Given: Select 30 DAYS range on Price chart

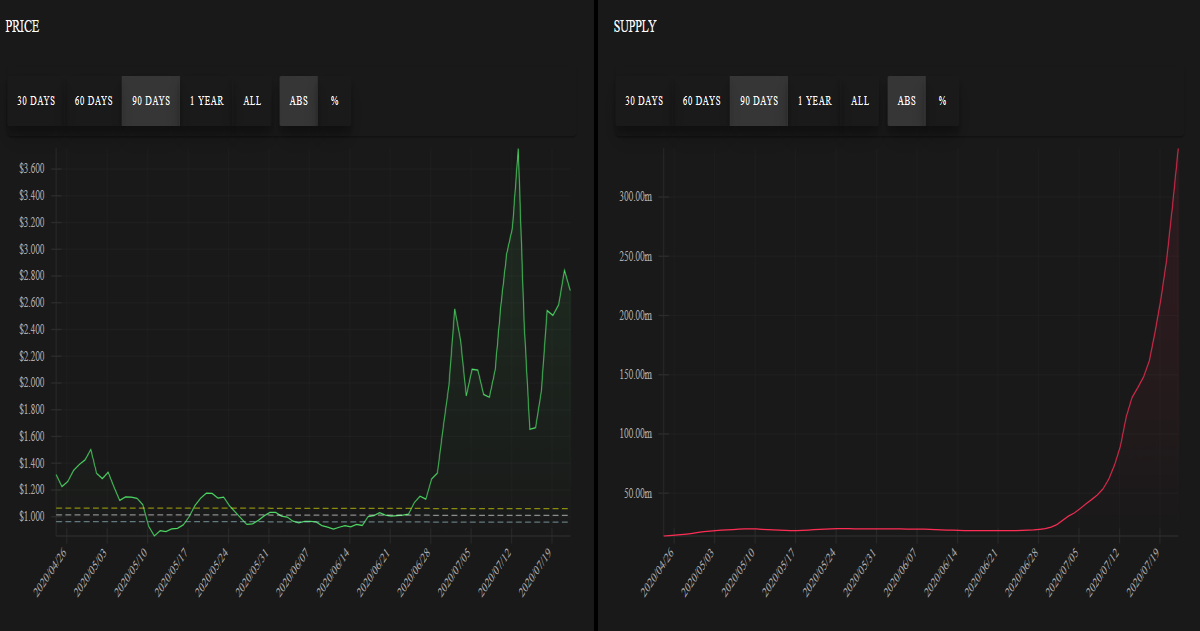Looking at the screenshot, I should 36,101.
